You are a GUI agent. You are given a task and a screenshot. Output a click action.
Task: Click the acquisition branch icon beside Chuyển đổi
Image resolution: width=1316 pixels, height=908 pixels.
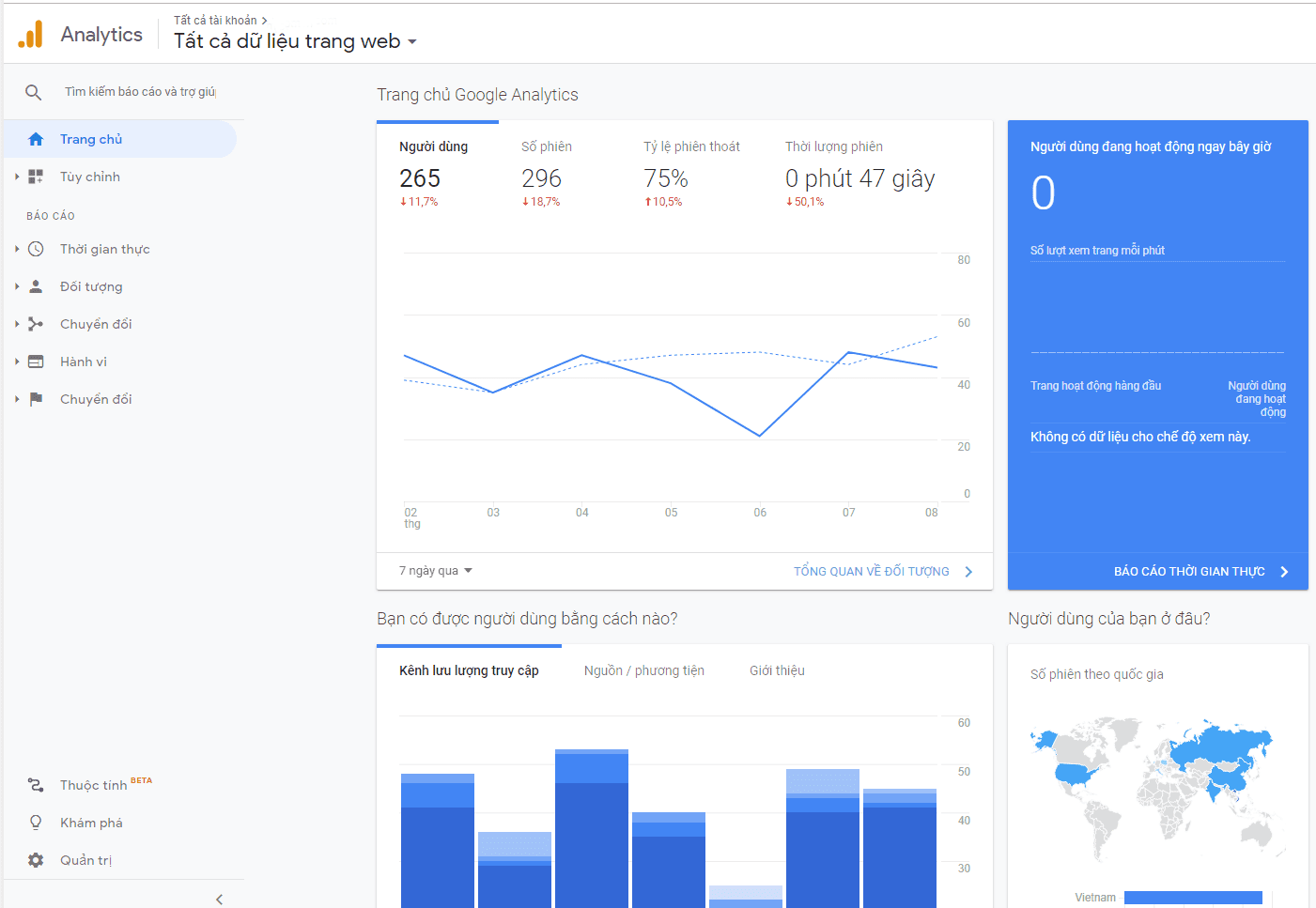pyautogui.click(x=36, y=324)
